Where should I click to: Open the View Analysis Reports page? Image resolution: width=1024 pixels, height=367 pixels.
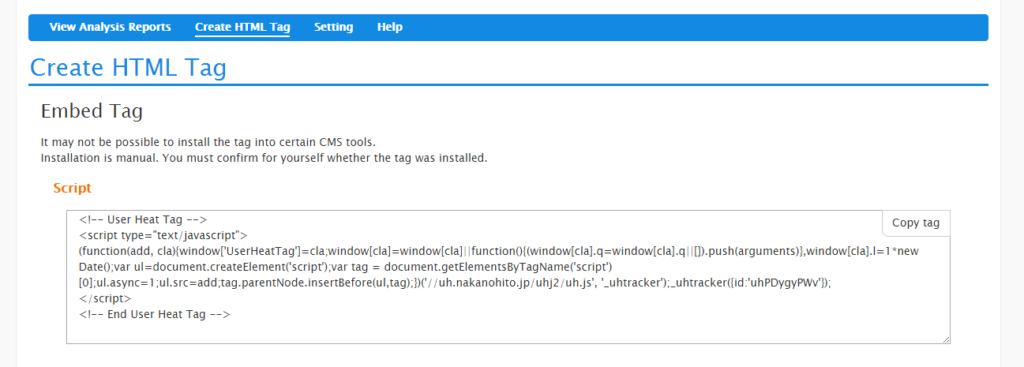(x=110, y=27)
